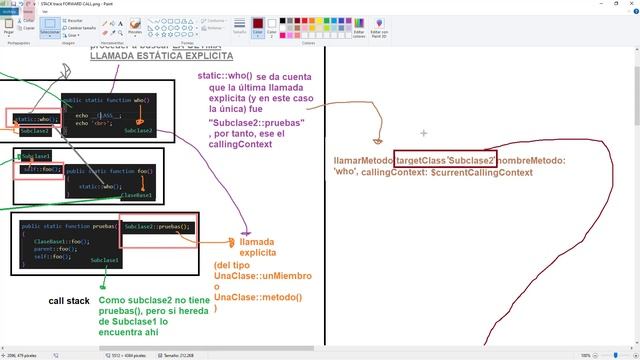Open the Tamaño line thickness dropdown
Screen dimensions: 640x360
[x=240, y=28]
